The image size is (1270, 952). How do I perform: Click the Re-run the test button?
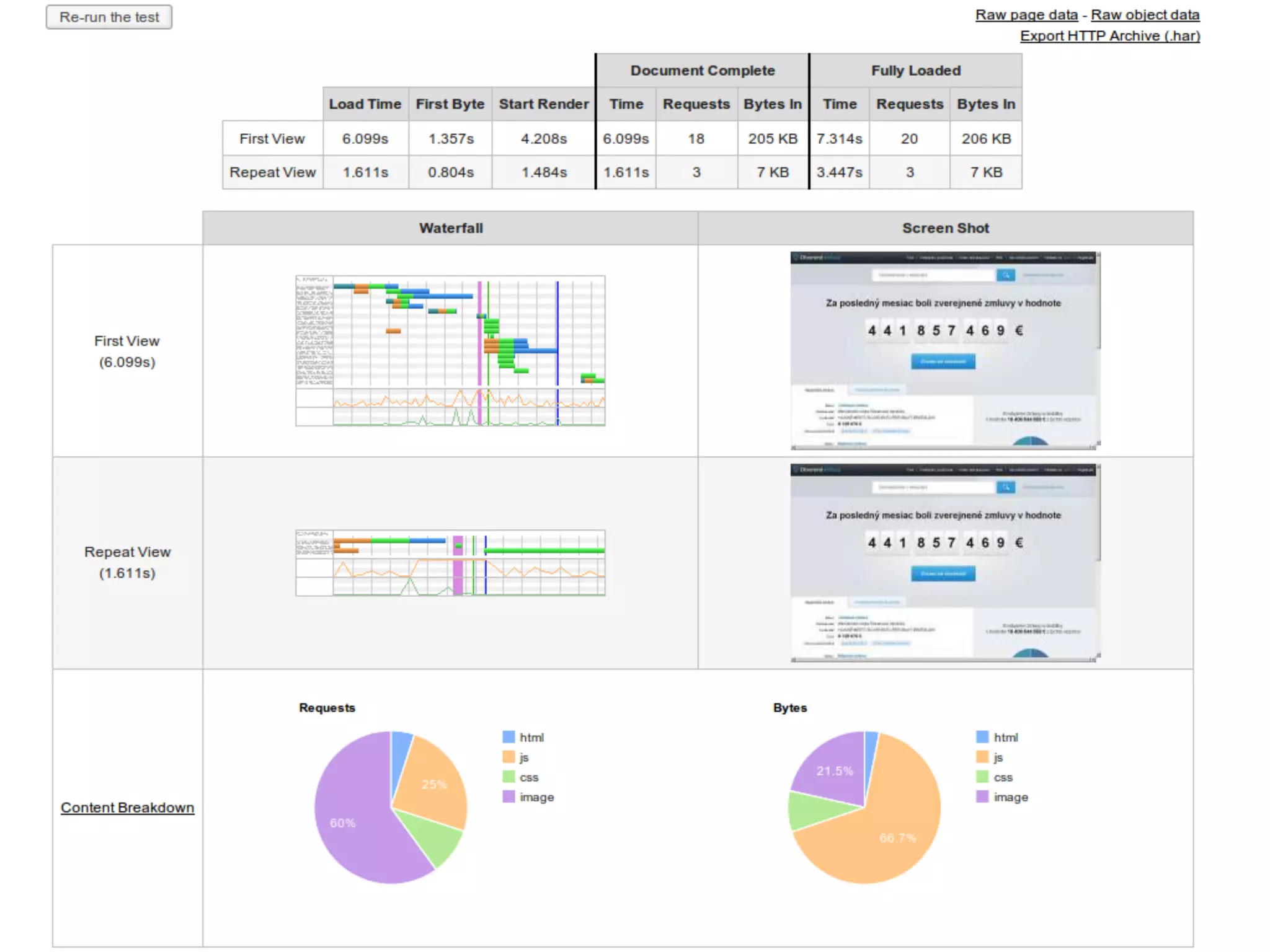point(109,17)
